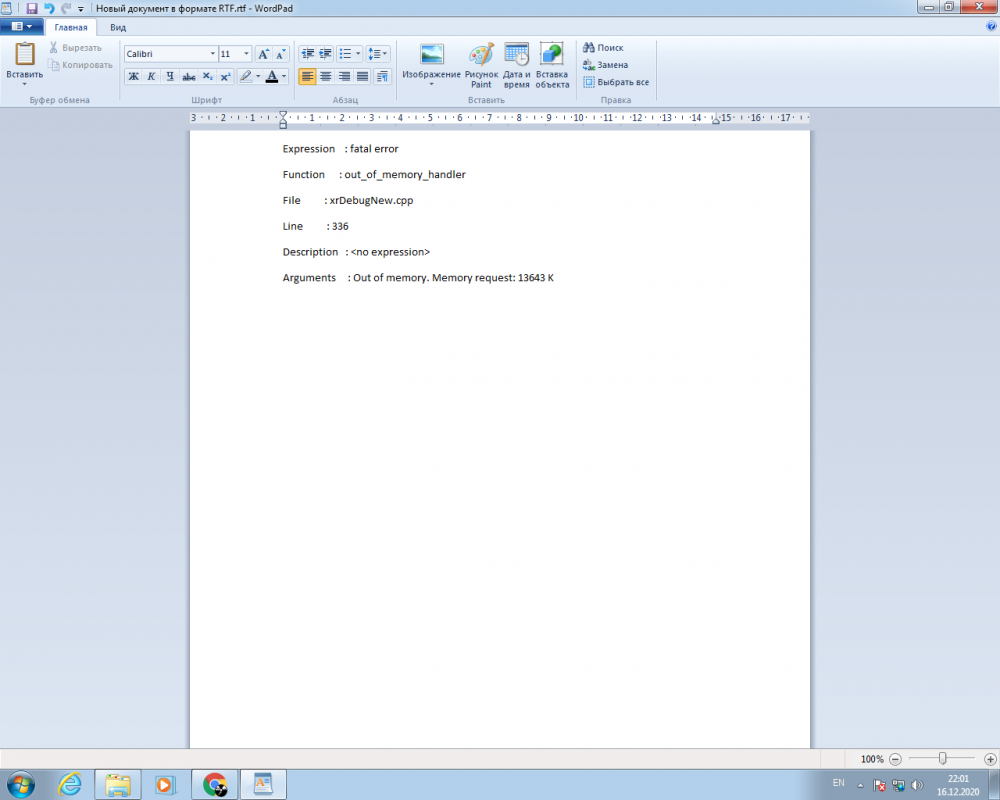
Task: Switch to the Вид tab
Action: coord(118,27)
